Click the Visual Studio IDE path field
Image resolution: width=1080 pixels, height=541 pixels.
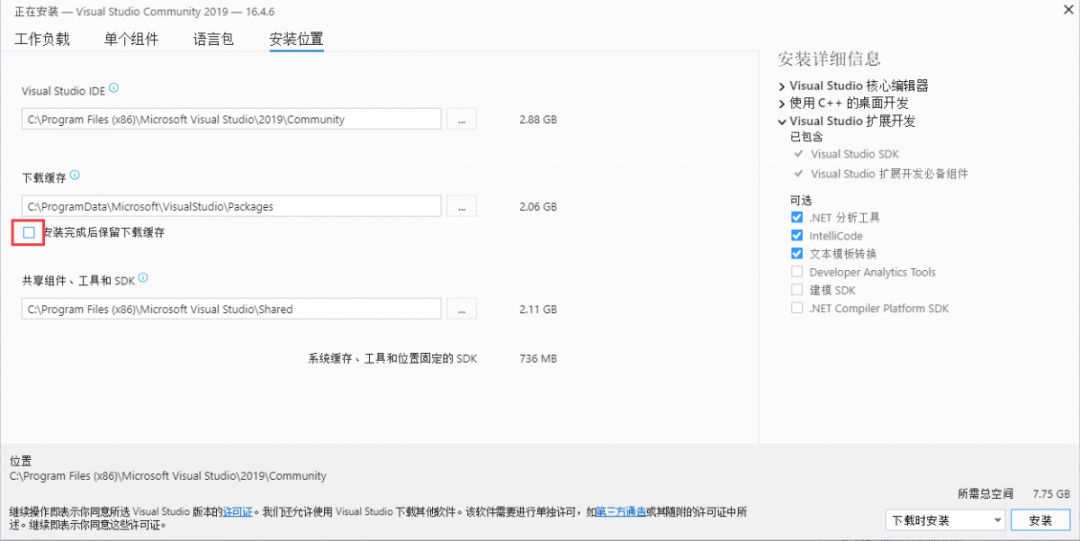(231, 119)
